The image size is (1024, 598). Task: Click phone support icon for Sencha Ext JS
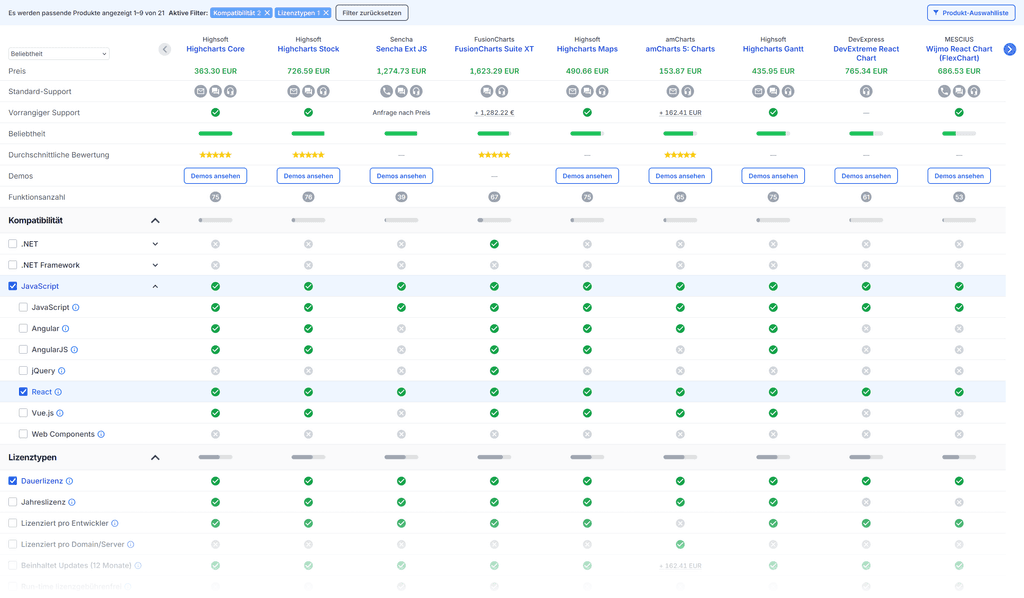tap(387, 91)
